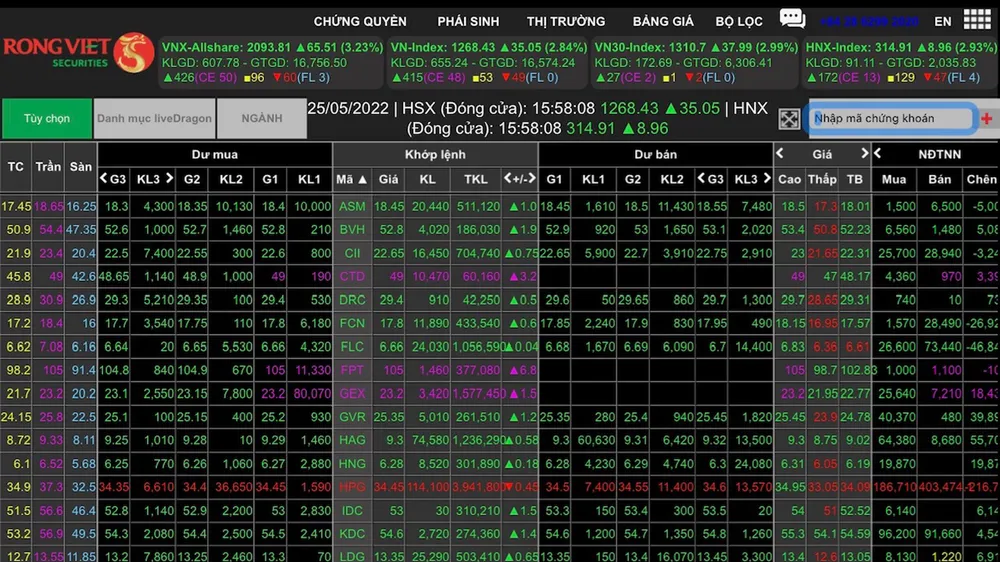1000x562 pixels.
Task: Click left arrow beside G3 in Dư mua
Action: [104, 179]
